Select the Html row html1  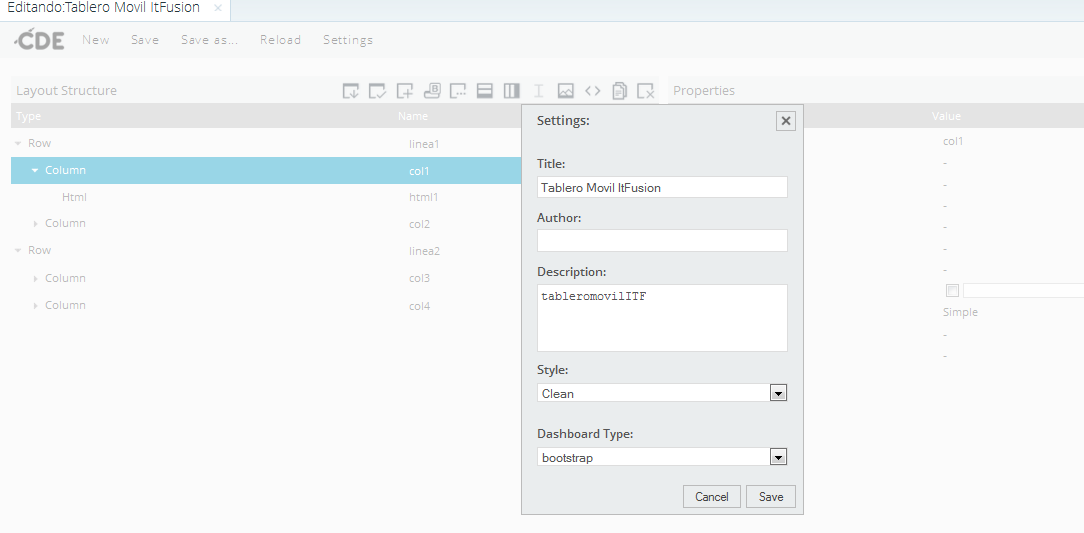pos(266,197)
